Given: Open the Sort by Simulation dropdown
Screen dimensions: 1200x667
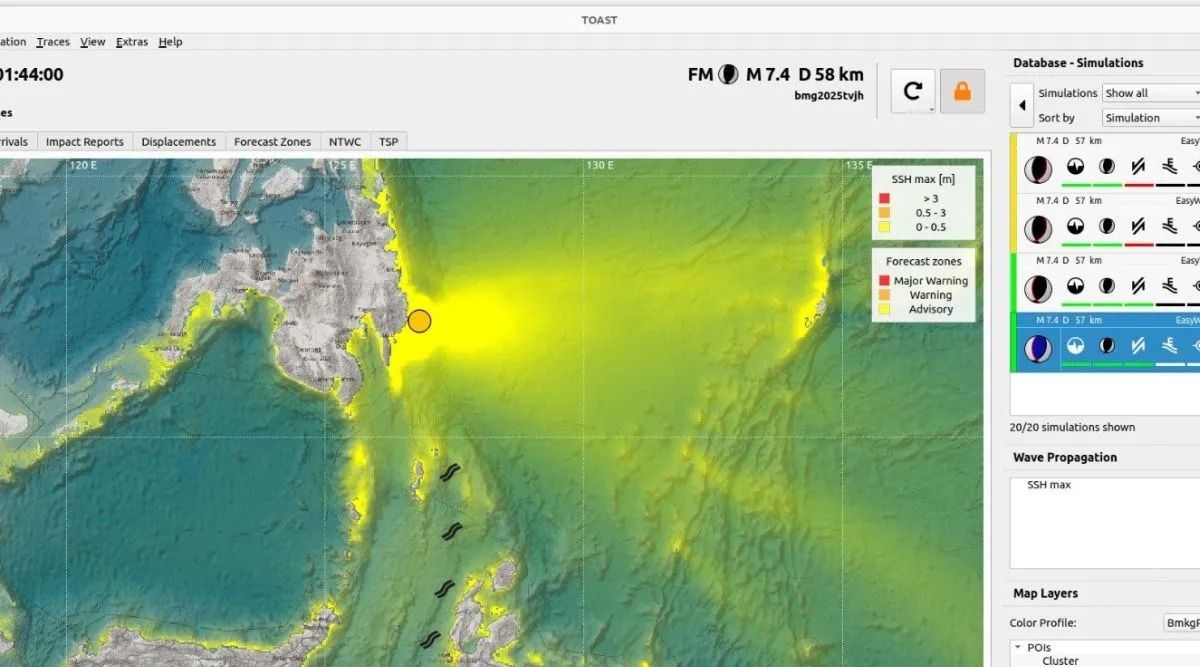Looking at the screenshot, I should pos(1150,117).
